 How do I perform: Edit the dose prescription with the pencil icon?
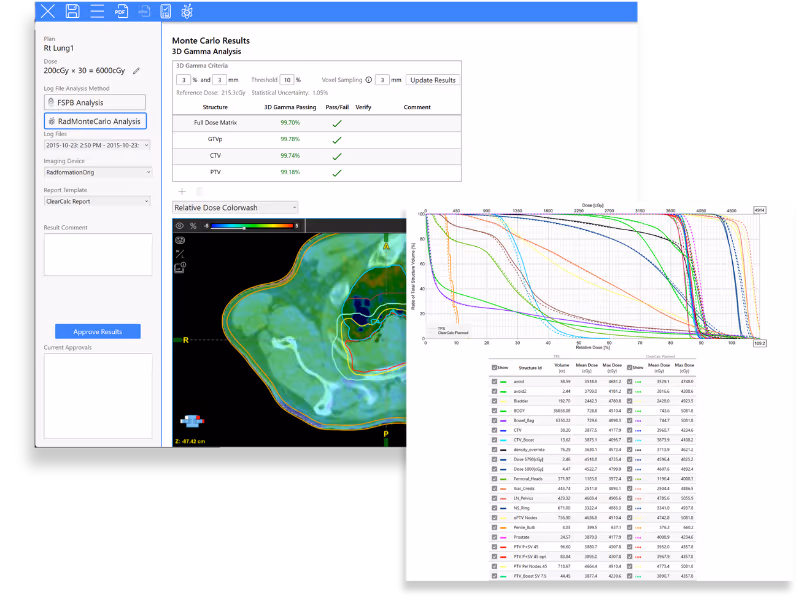pos(136,71)
